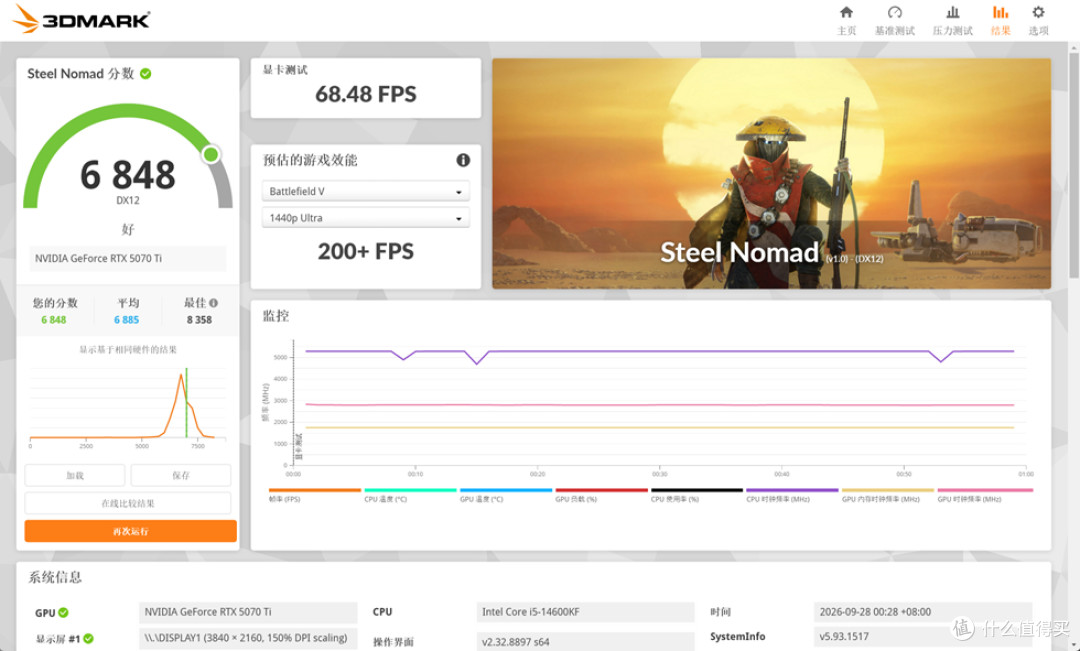Image resolution: width=1080 pixels, height=651 pixels.
Task: Toggle the red GPU 负载 (%) legend entry
Action: coord(601,494)
